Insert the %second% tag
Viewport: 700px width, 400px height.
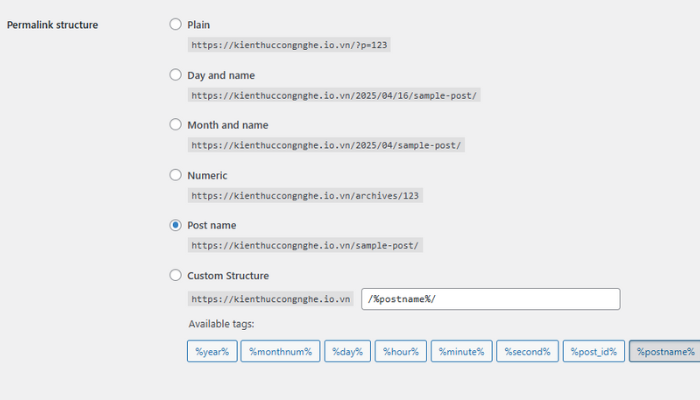[x=526, y=351]
